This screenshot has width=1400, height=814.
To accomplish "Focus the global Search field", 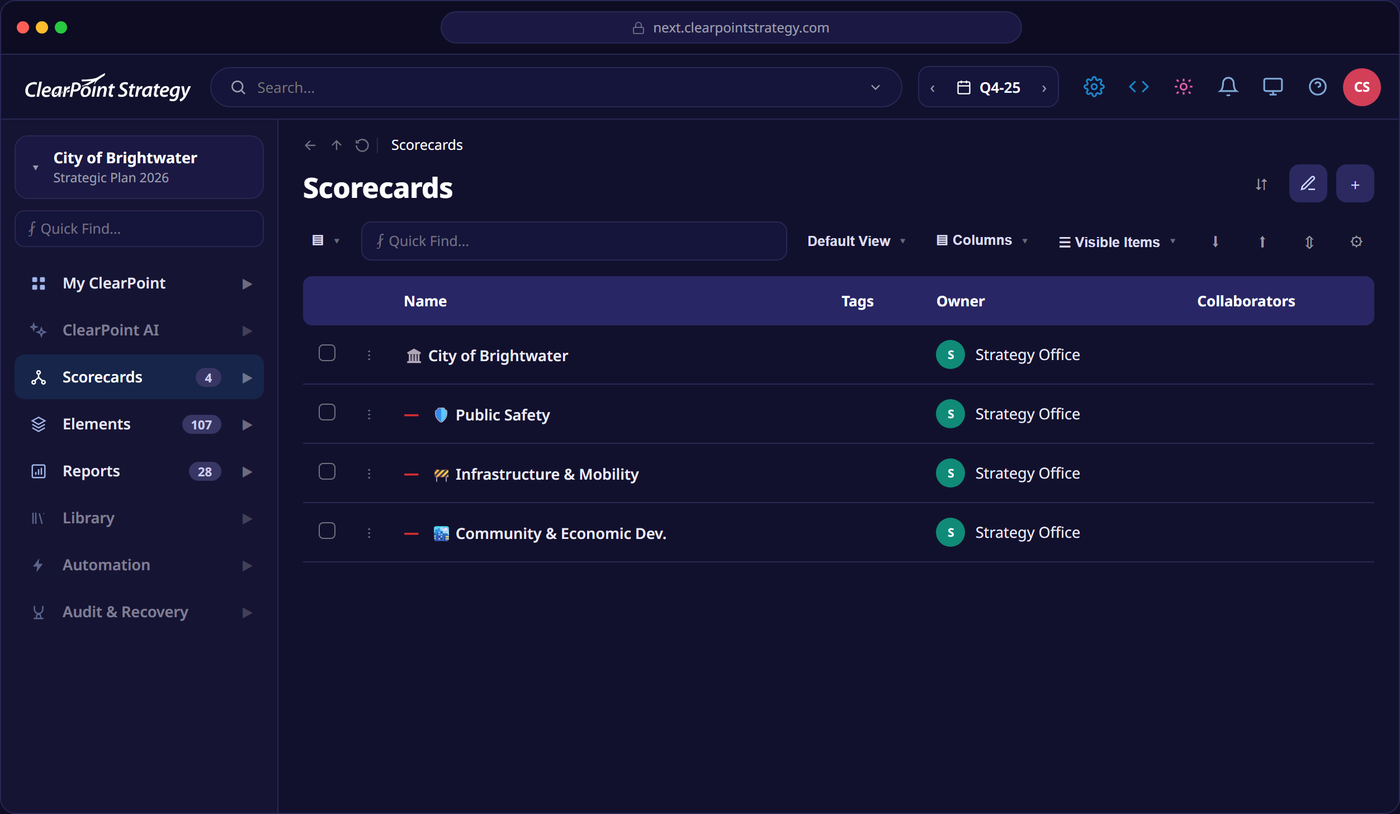I will 555,87.
